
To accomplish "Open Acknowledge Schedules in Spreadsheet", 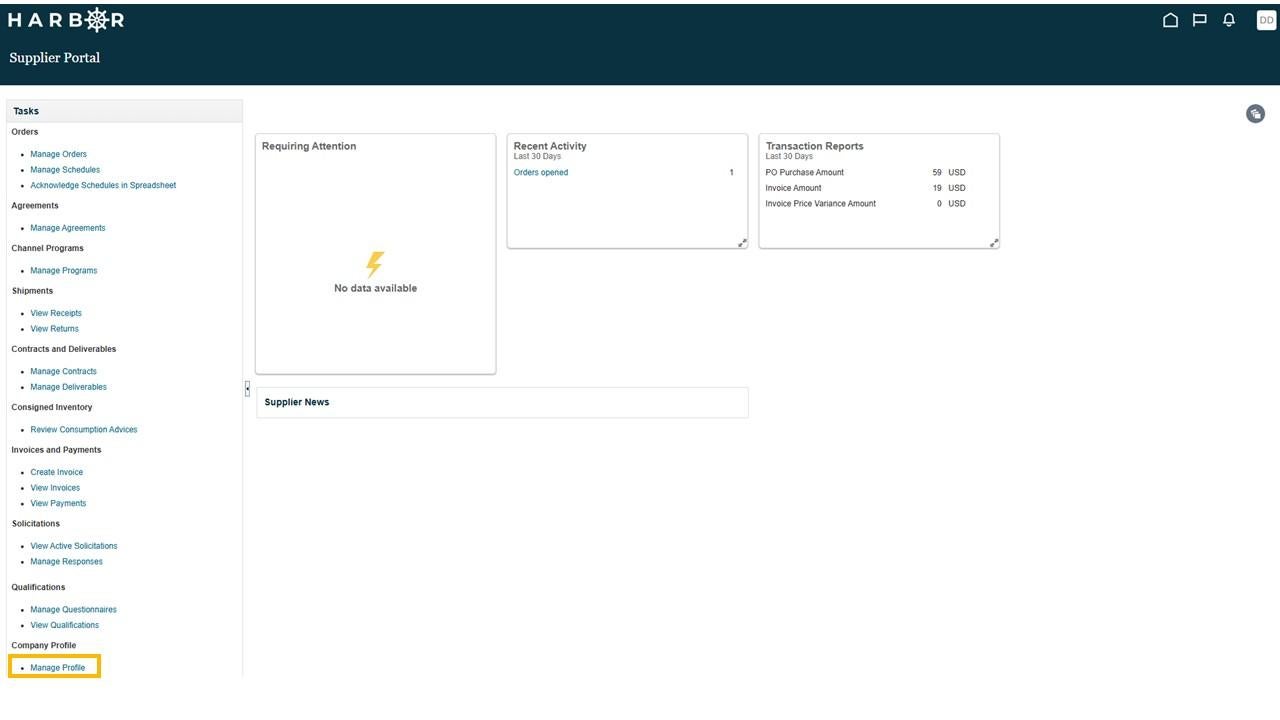I will click(103, 185).
